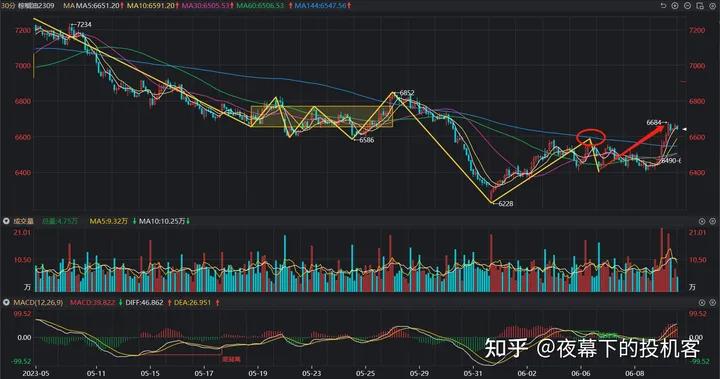This screenshot has width=720, height=379.
Task: Click the MA5:6651.20 moving average label
Action: pos(97,6)
